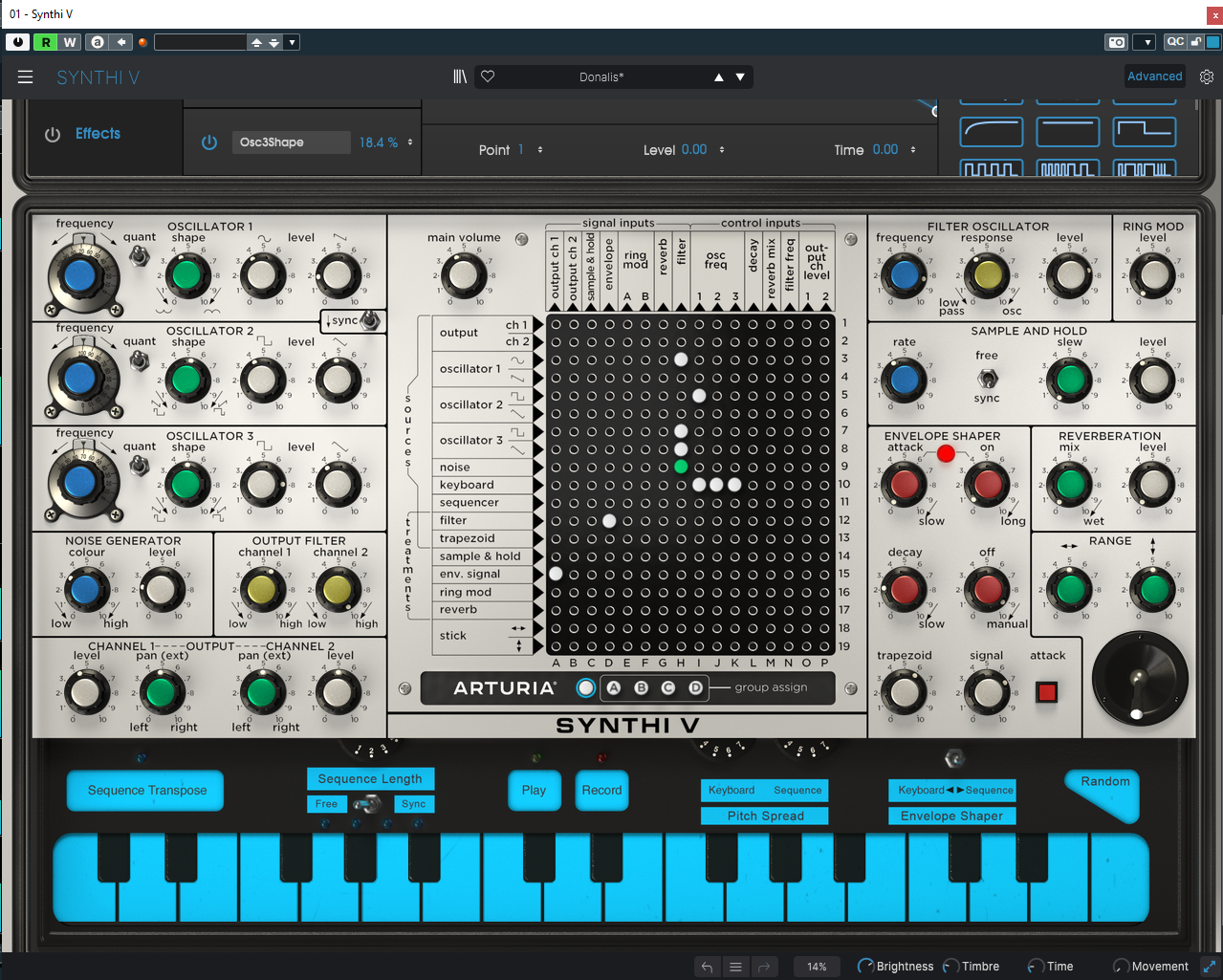Open the host preset field dropdown arrow
The width and height of the screenshot is (1223, 980).
point(293,42)
